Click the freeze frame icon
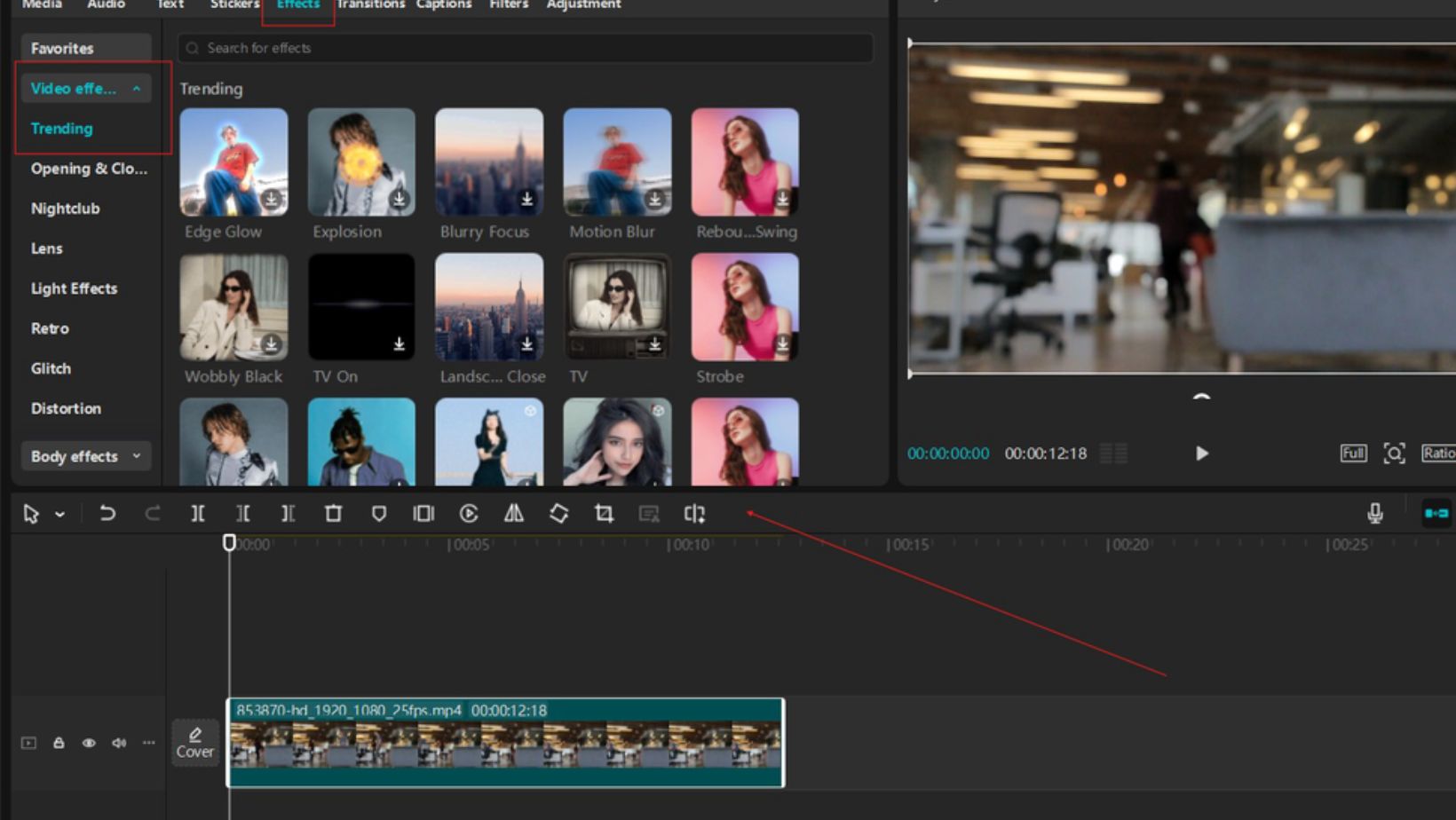The height and width of the screenshot is (820, 1456). (423, 514)
